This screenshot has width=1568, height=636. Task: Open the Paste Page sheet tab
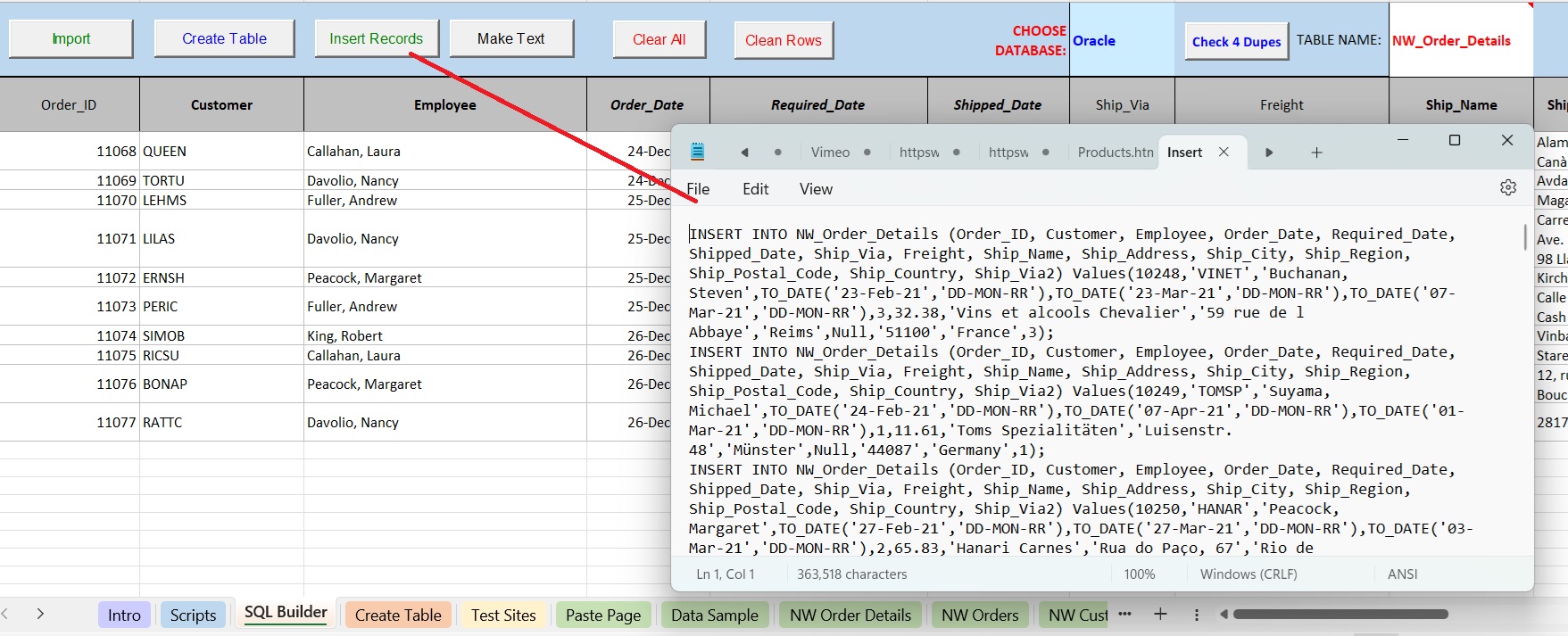[603, 615]
